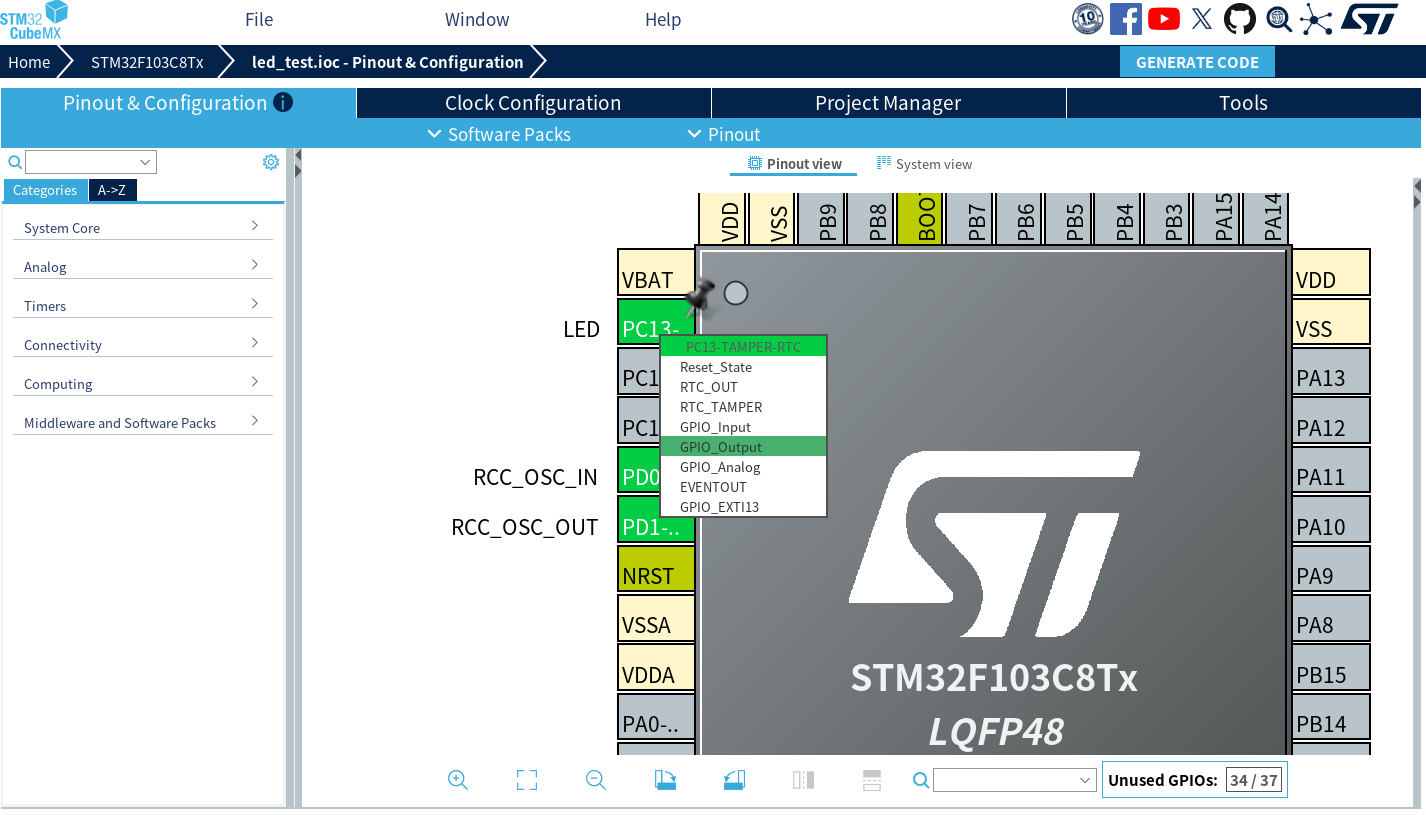Click led_test.ioc breadcrumb
Image resolution: width=1426 pixels, height=815 pixels.
tap(387, 62)
